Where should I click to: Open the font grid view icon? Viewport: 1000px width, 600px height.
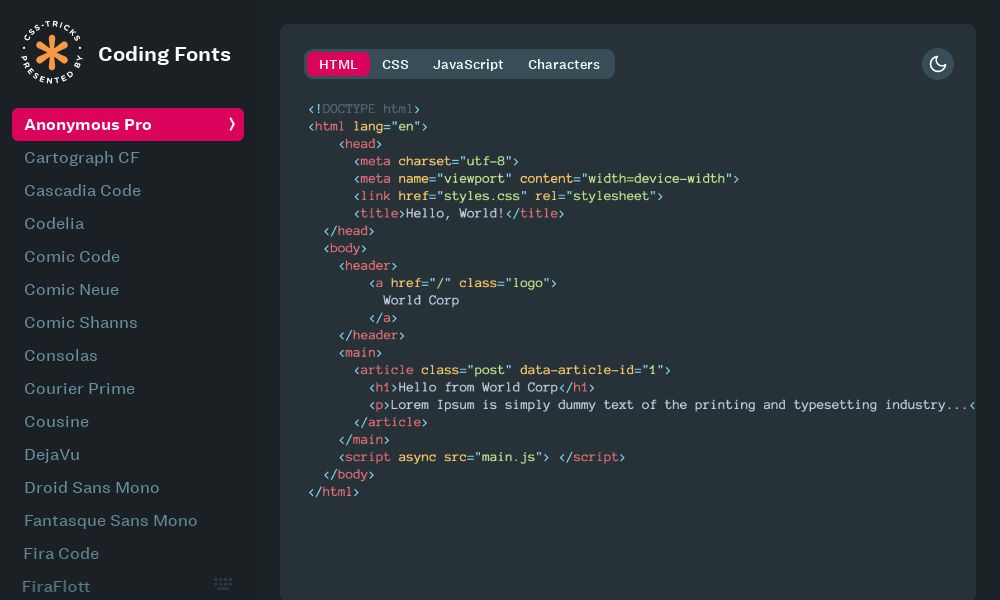coord(223,584)
